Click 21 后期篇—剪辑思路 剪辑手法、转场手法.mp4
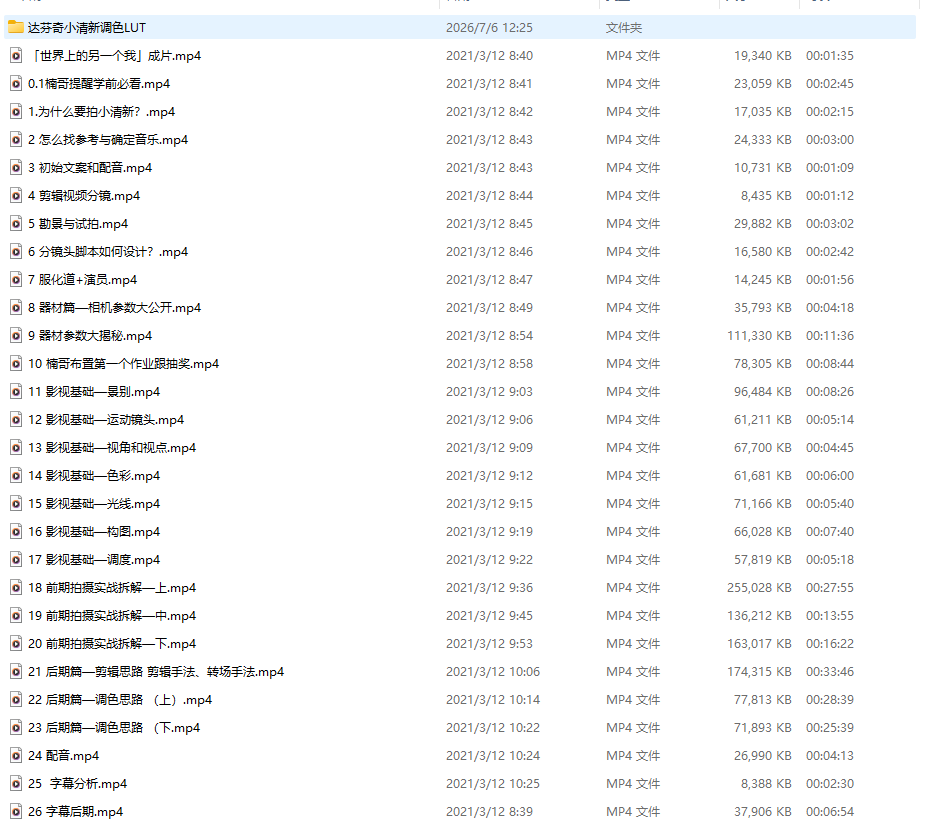The width and height of the screenshot is (947, 829). [x=156, y=672]
